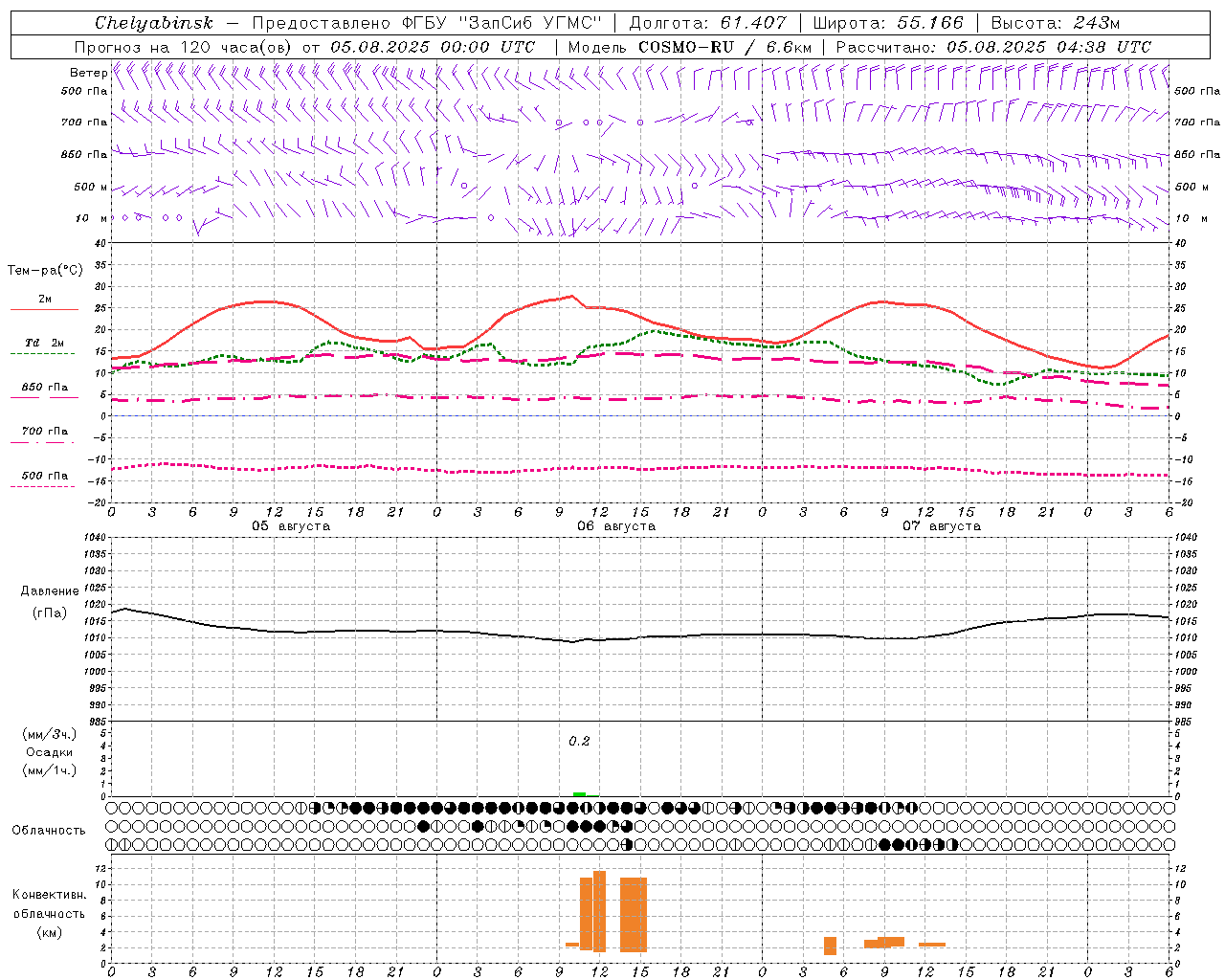Click the "Прогноз на 120 часа(ов)" text
This screenshot has height=980, width=1225.
(184, 47)
